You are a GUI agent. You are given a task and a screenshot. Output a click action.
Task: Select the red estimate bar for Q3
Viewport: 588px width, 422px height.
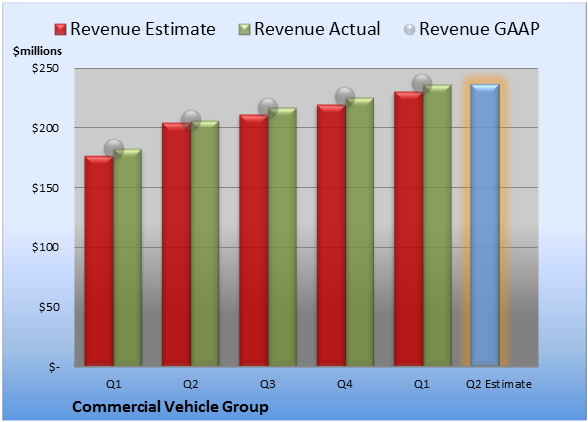254,240
